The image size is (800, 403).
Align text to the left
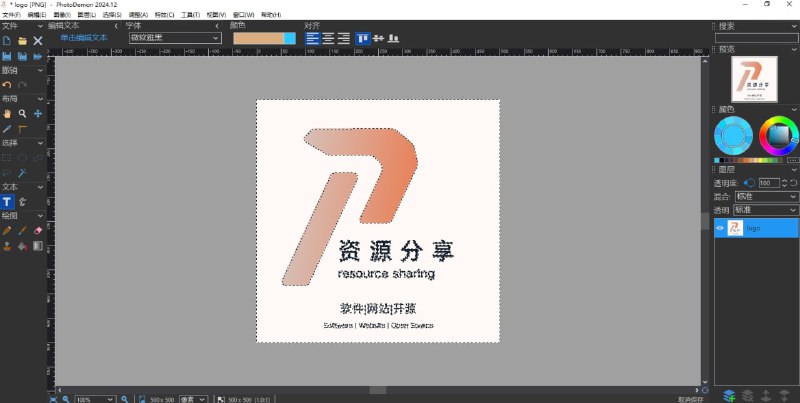312,38
